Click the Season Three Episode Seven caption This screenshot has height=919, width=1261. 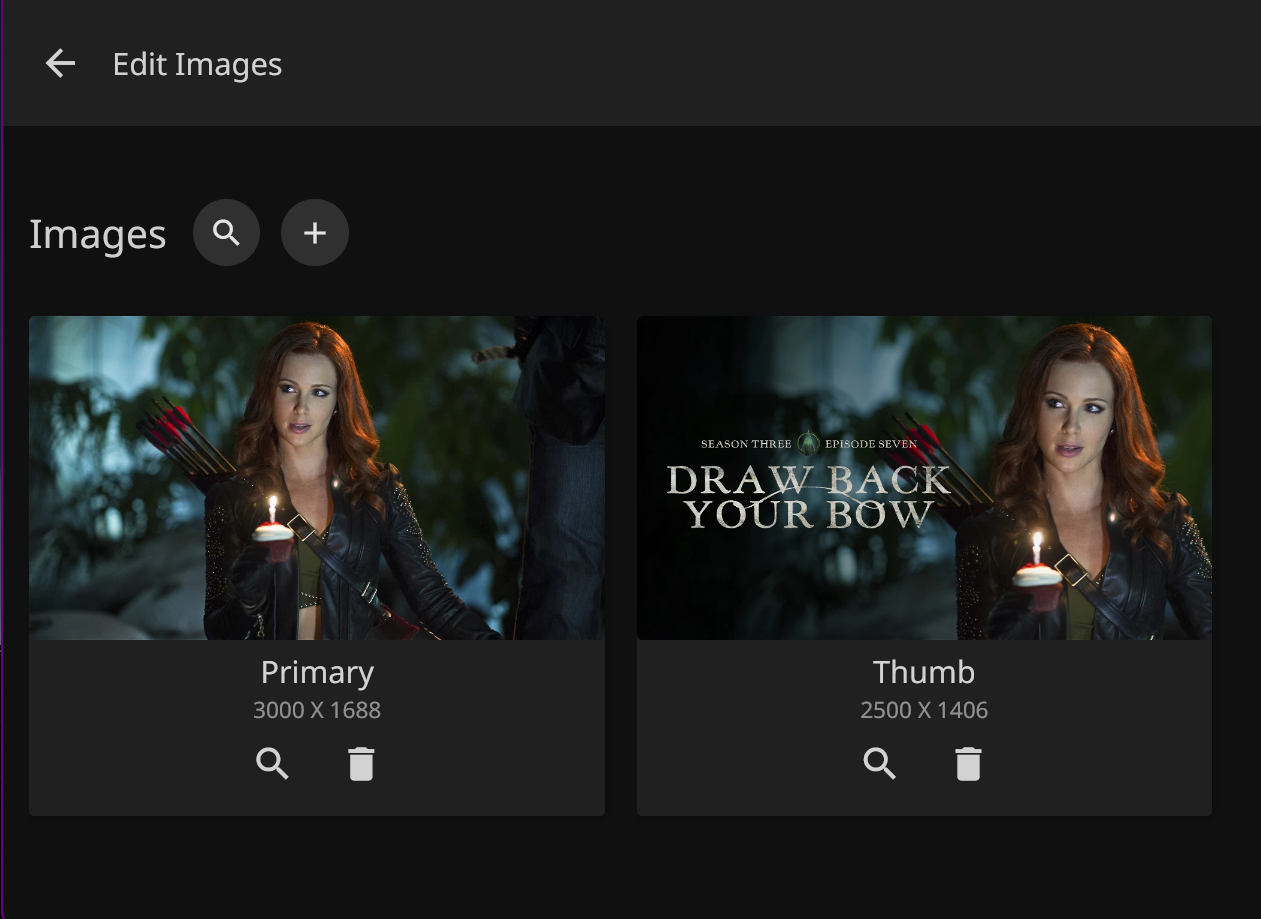[x=808, y=443]
